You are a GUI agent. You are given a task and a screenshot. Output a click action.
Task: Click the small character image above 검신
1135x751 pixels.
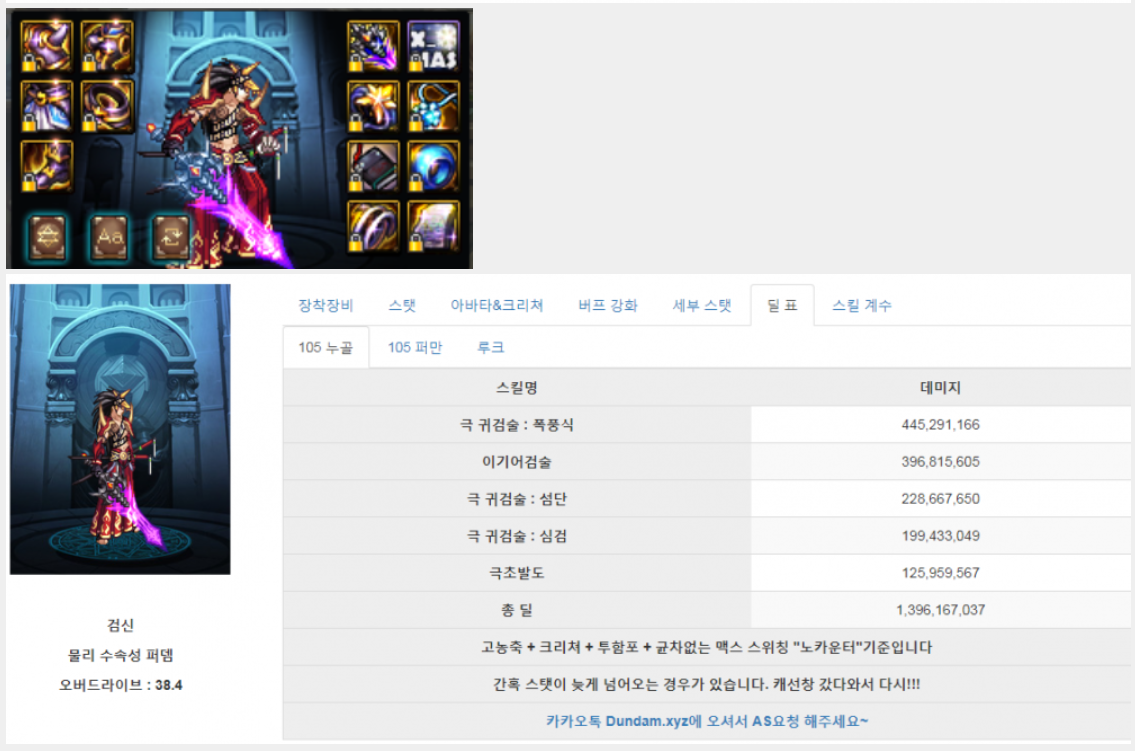tap(120, 430)
